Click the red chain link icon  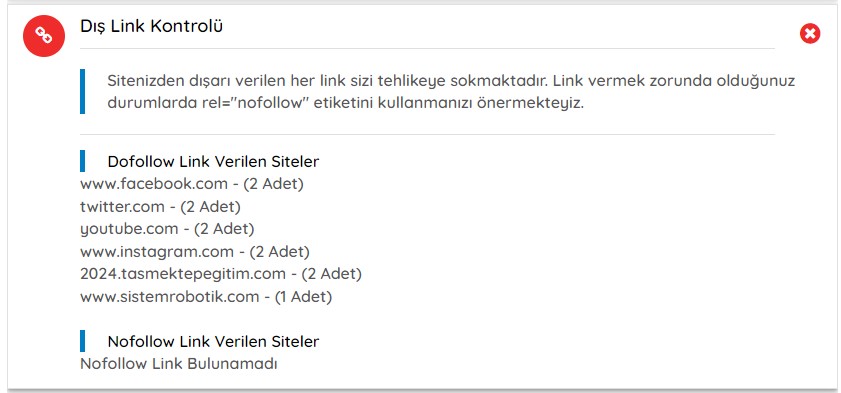click(x=43, y=35)
